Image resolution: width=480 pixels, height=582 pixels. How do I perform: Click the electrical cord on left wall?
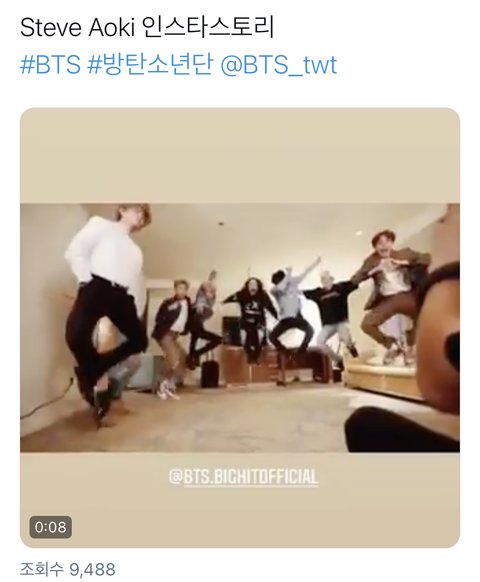(46, 399)
